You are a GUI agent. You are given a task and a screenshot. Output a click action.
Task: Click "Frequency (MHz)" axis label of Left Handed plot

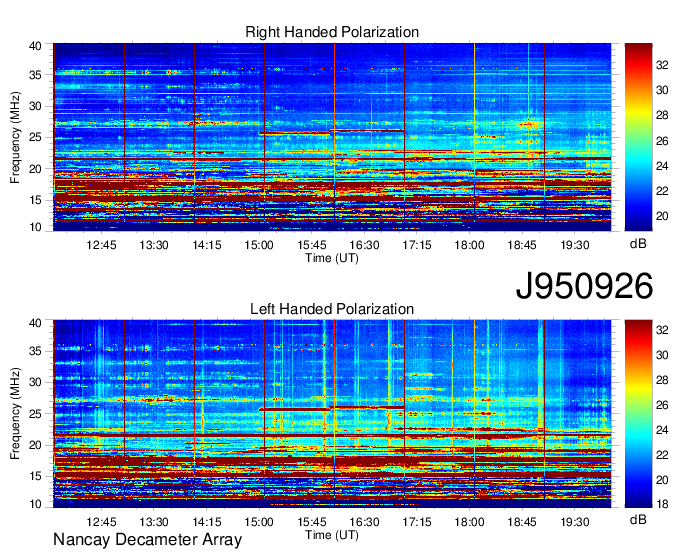tap(16, 414)
